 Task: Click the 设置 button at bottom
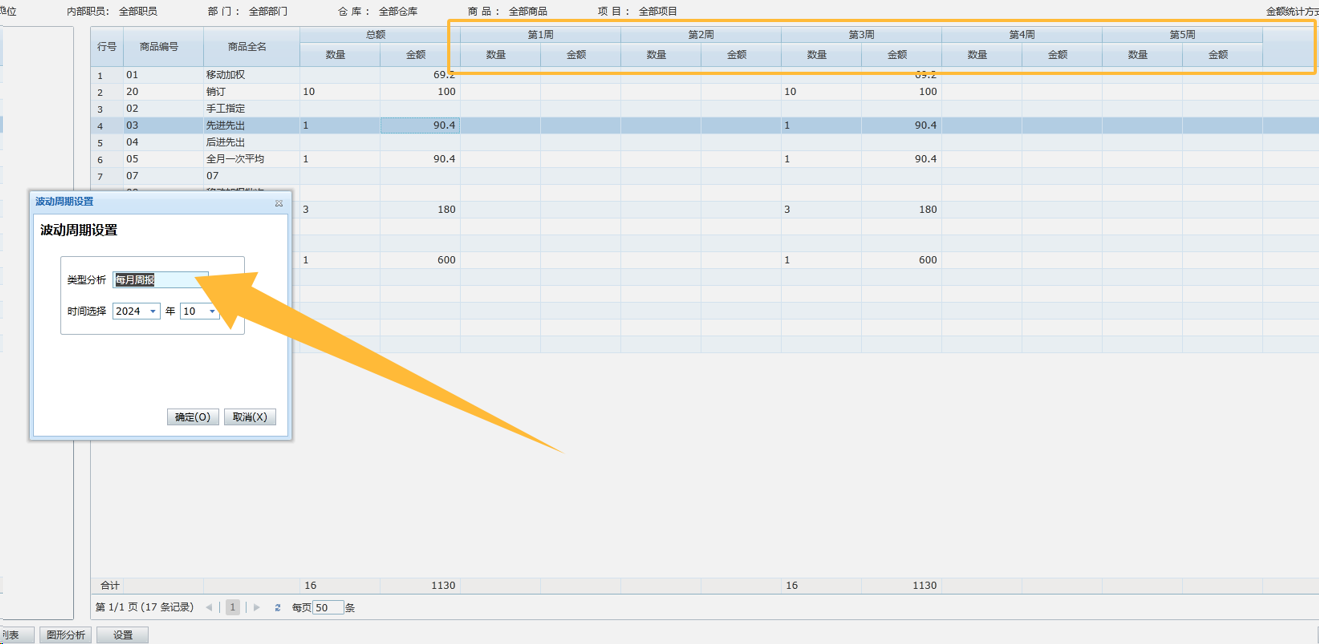pos(122,635)
